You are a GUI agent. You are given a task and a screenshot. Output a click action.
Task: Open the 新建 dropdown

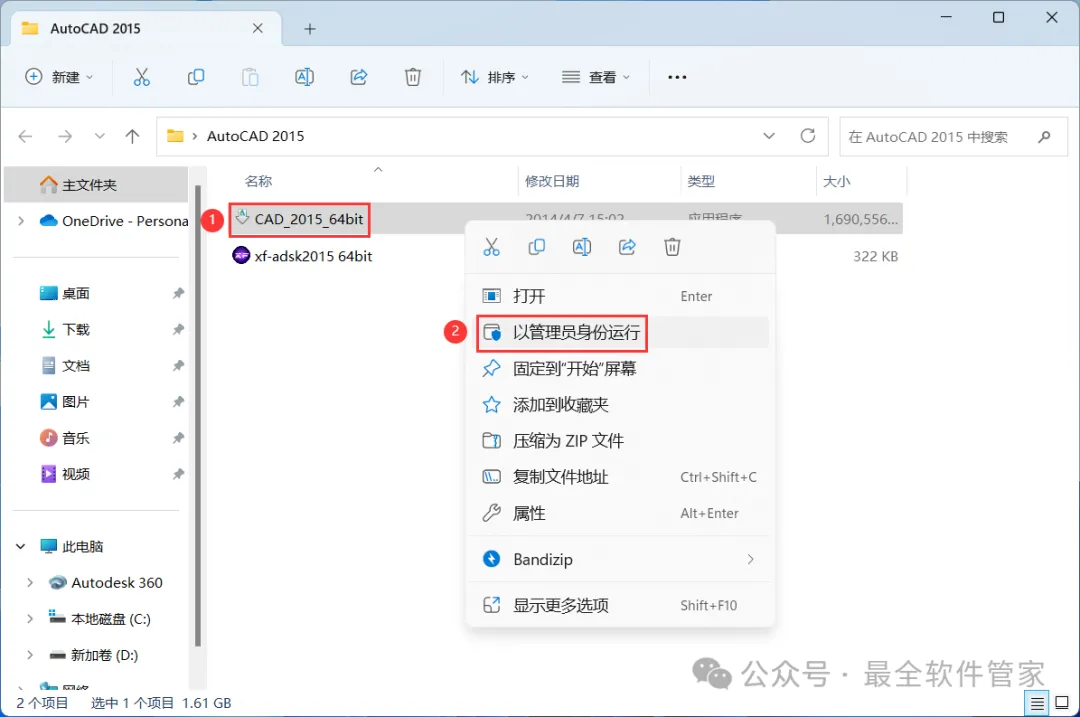(x=59, y=77)
